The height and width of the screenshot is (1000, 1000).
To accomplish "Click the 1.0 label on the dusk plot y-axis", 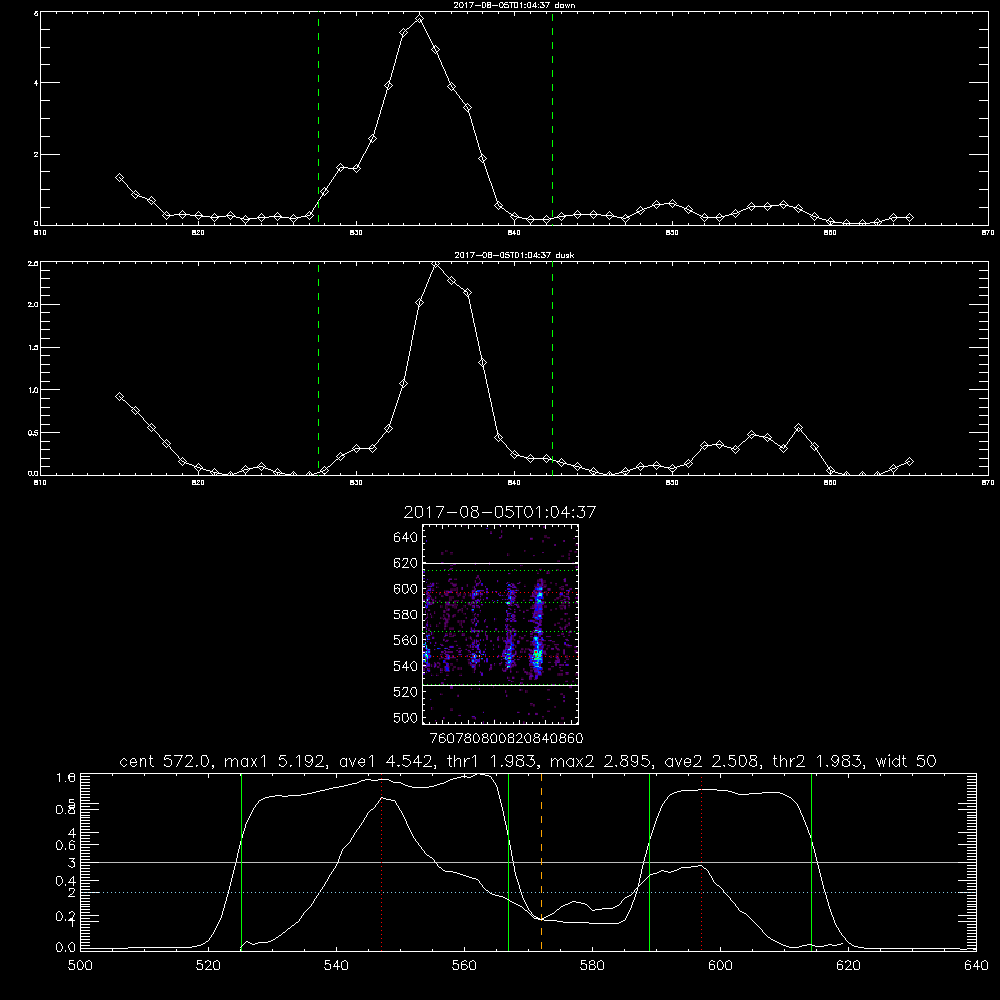I will pos(33,390).
